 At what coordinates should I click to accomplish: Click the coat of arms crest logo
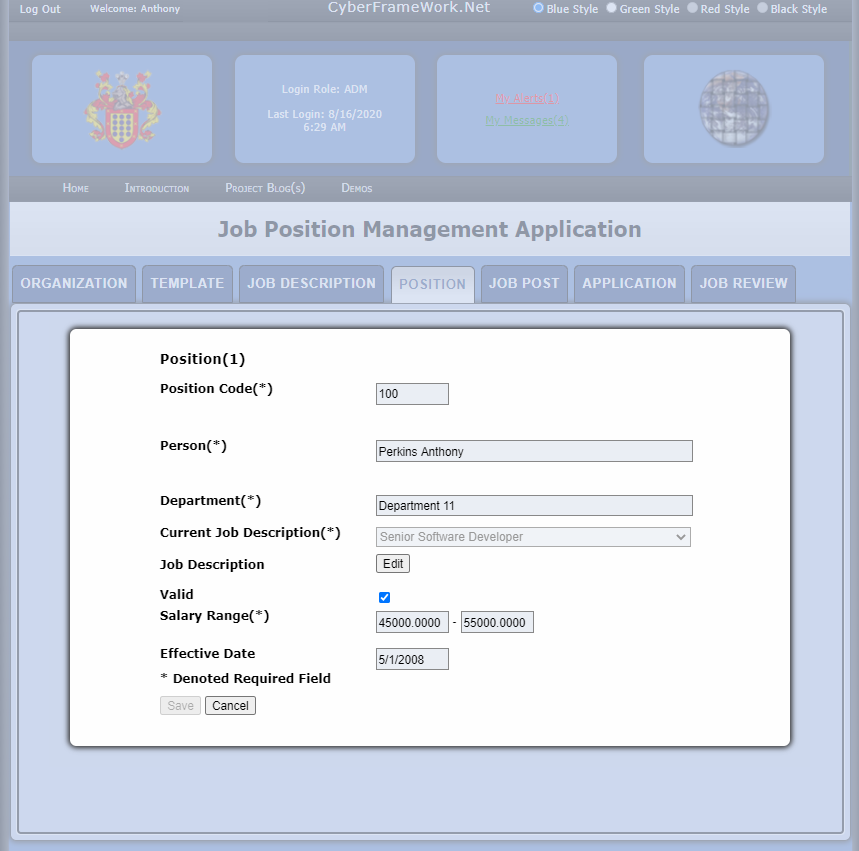(122, 110)
